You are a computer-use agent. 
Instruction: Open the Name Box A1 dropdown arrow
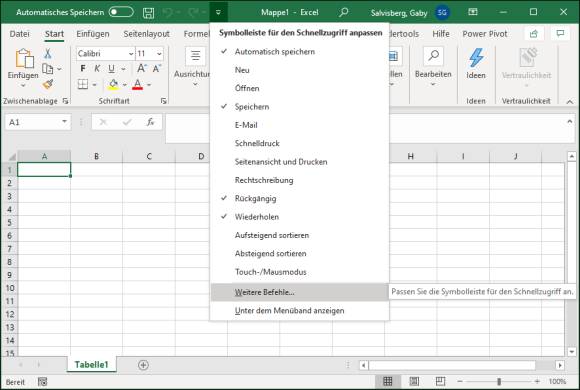coord(64,122)
